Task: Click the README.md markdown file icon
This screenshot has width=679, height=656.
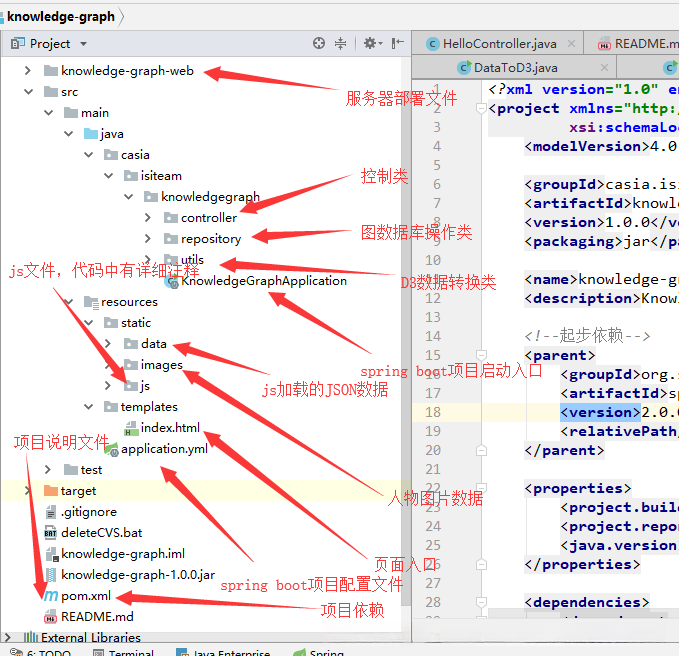Action: (51, 617)
